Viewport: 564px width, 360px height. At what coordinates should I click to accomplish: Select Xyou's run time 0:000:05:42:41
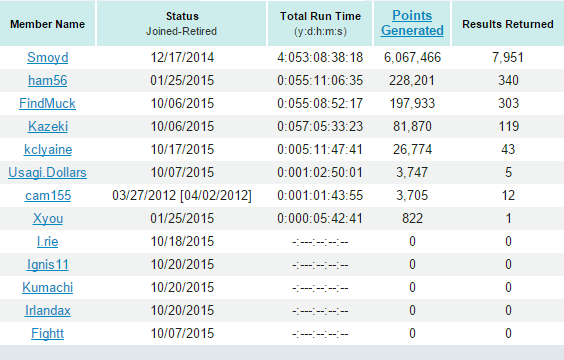click(x=320, y=219)
